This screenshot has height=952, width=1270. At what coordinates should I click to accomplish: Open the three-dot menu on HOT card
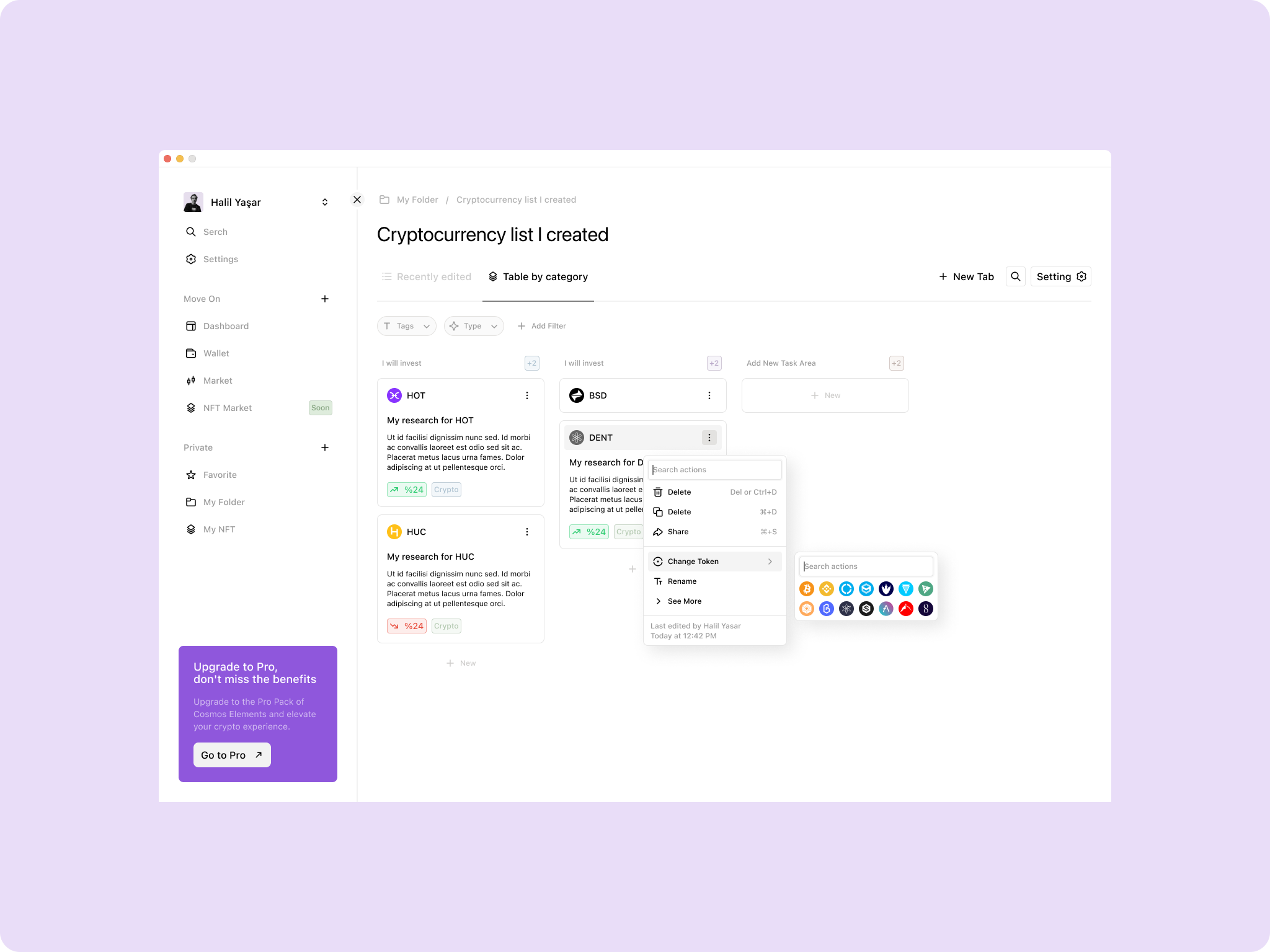pos(527,395)
